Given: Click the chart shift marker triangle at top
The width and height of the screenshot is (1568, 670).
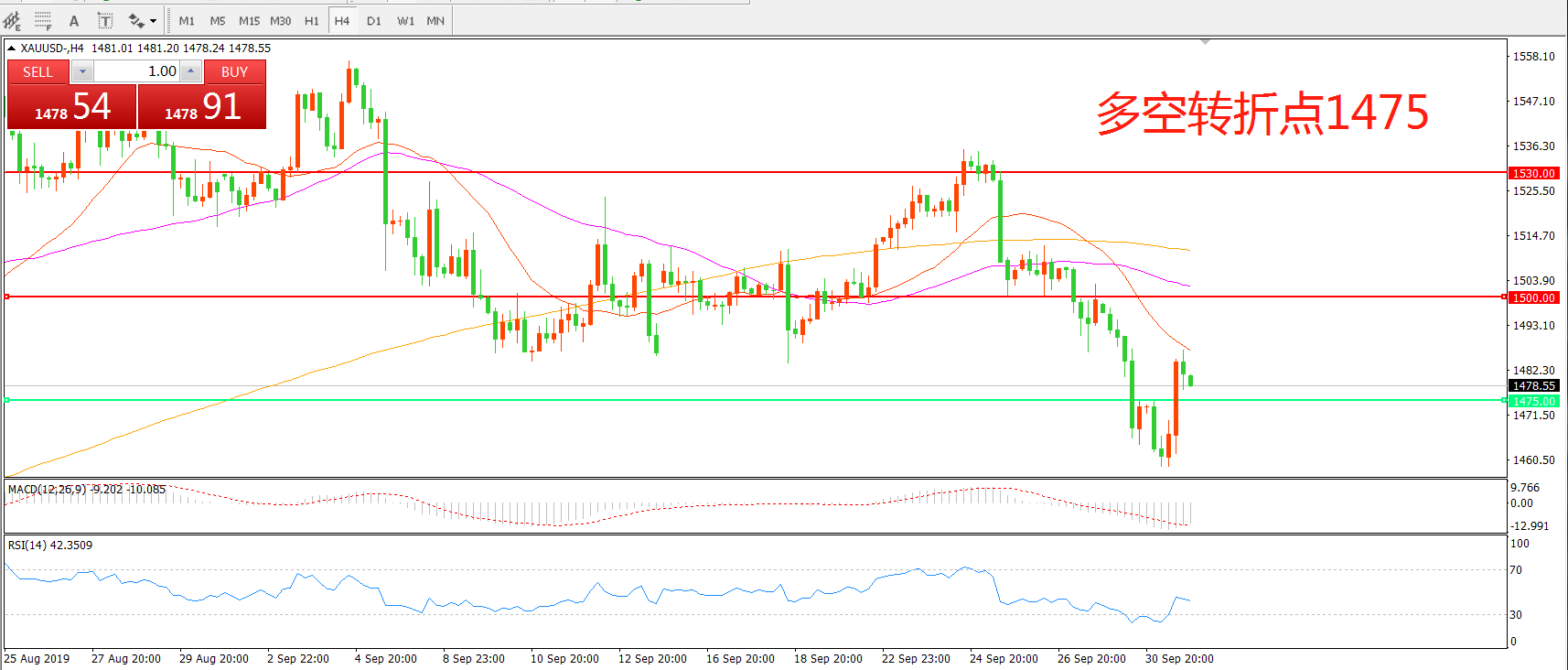Looking at the screenshot, I should pyautogui.click(x=1205, y=42).
